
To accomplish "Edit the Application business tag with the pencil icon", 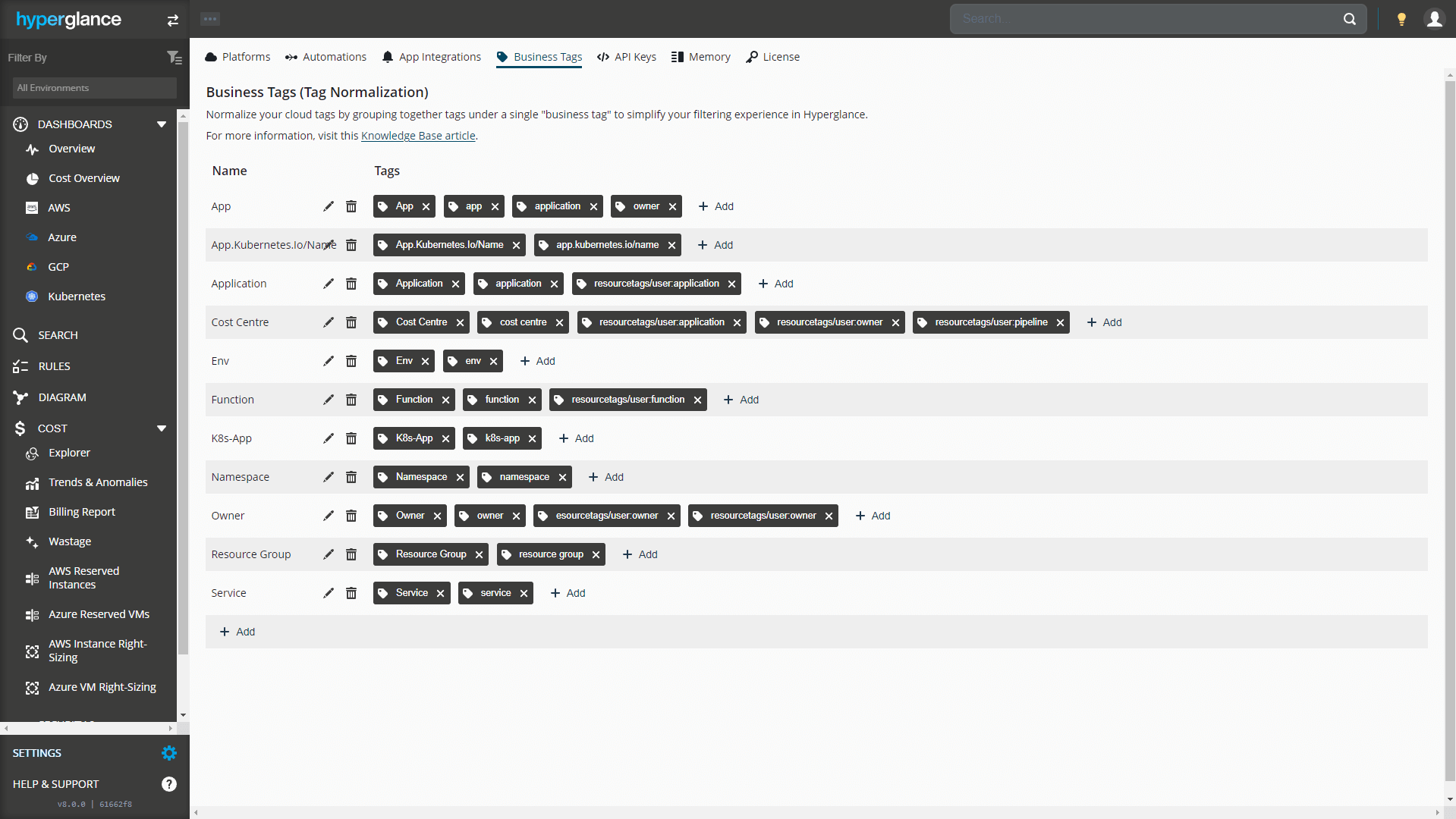I will pyautogui.click(x=329, y=284).
